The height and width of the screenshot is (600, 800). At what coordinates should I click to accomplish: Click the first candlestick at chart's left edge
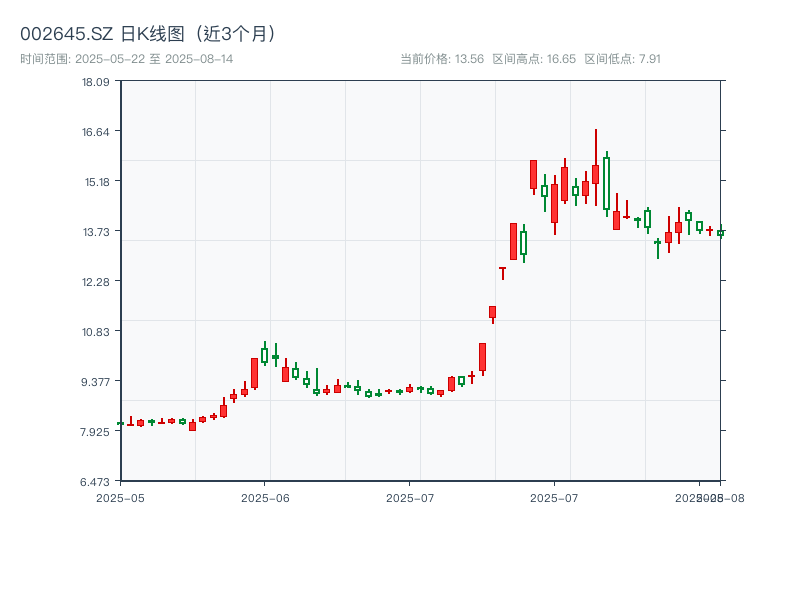click(x=120, y=423)
